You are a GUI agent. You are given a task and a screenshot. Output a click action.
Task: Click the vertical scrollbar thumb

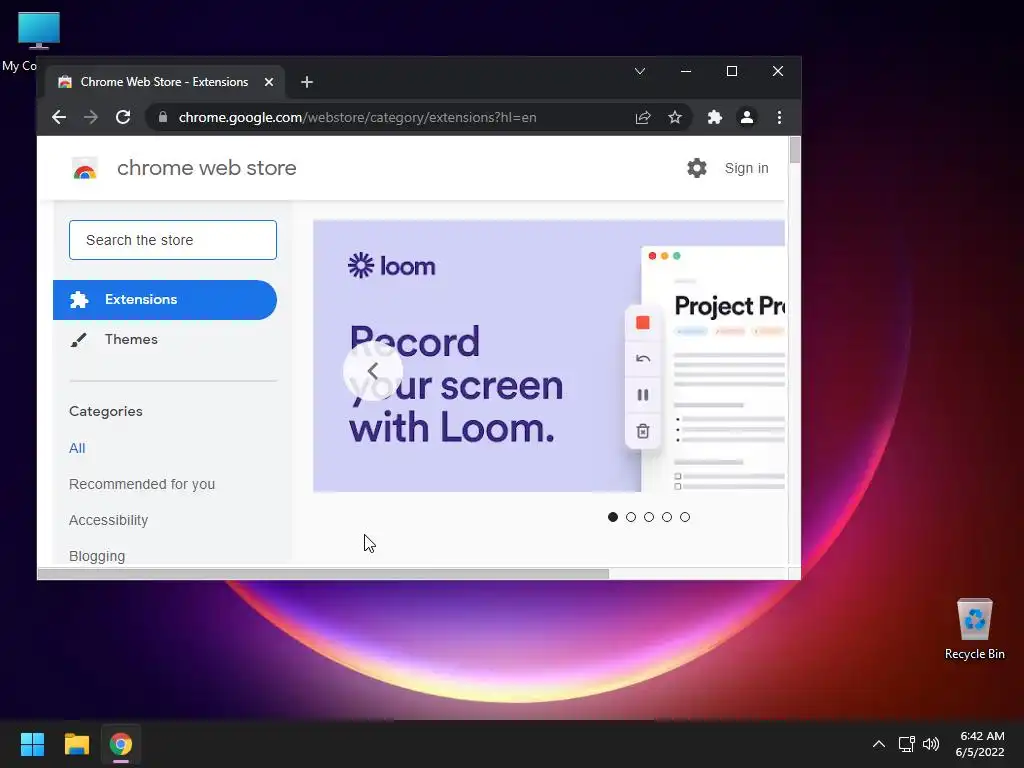795,150
